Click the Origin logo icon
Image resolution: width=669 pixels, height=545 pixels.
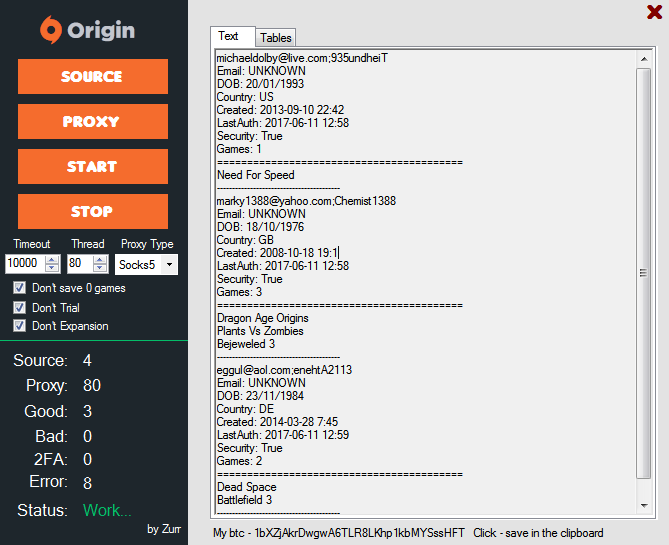pos(51,29)
